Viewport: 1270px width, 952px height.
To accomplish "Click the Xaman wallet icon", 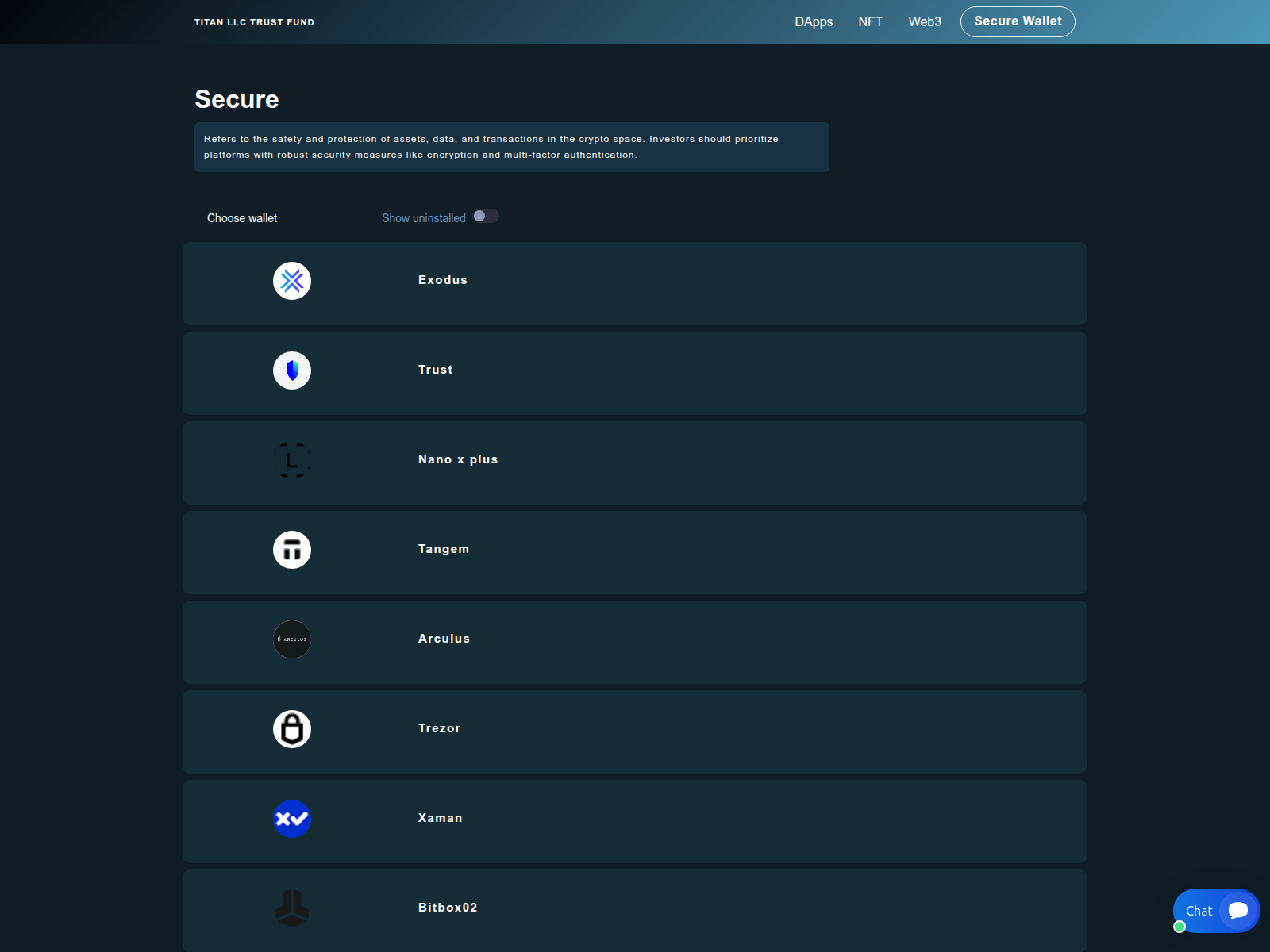I will (x=292, y=819).
